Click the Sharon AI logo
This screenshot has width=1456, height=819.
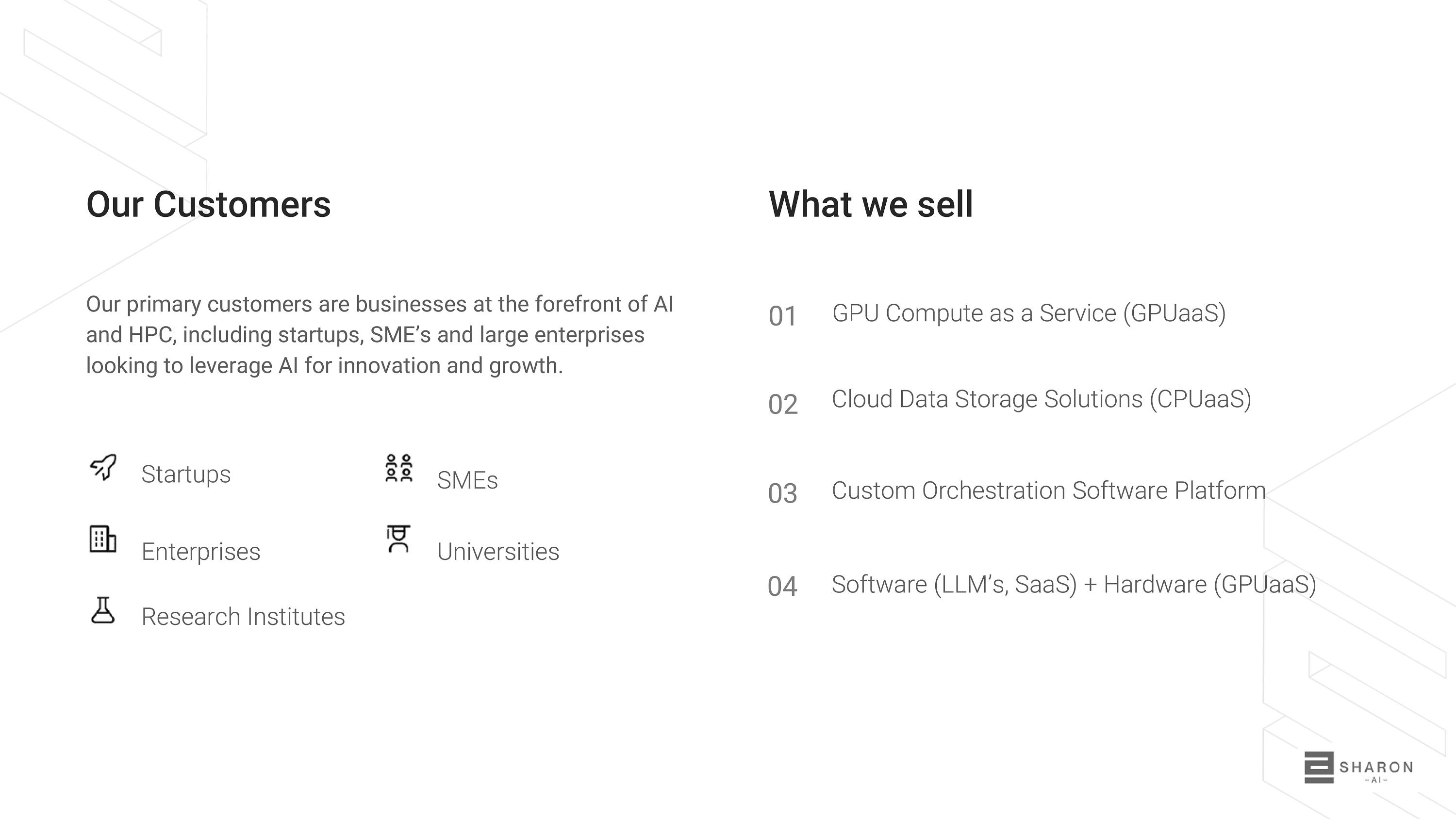[1358, 768]
